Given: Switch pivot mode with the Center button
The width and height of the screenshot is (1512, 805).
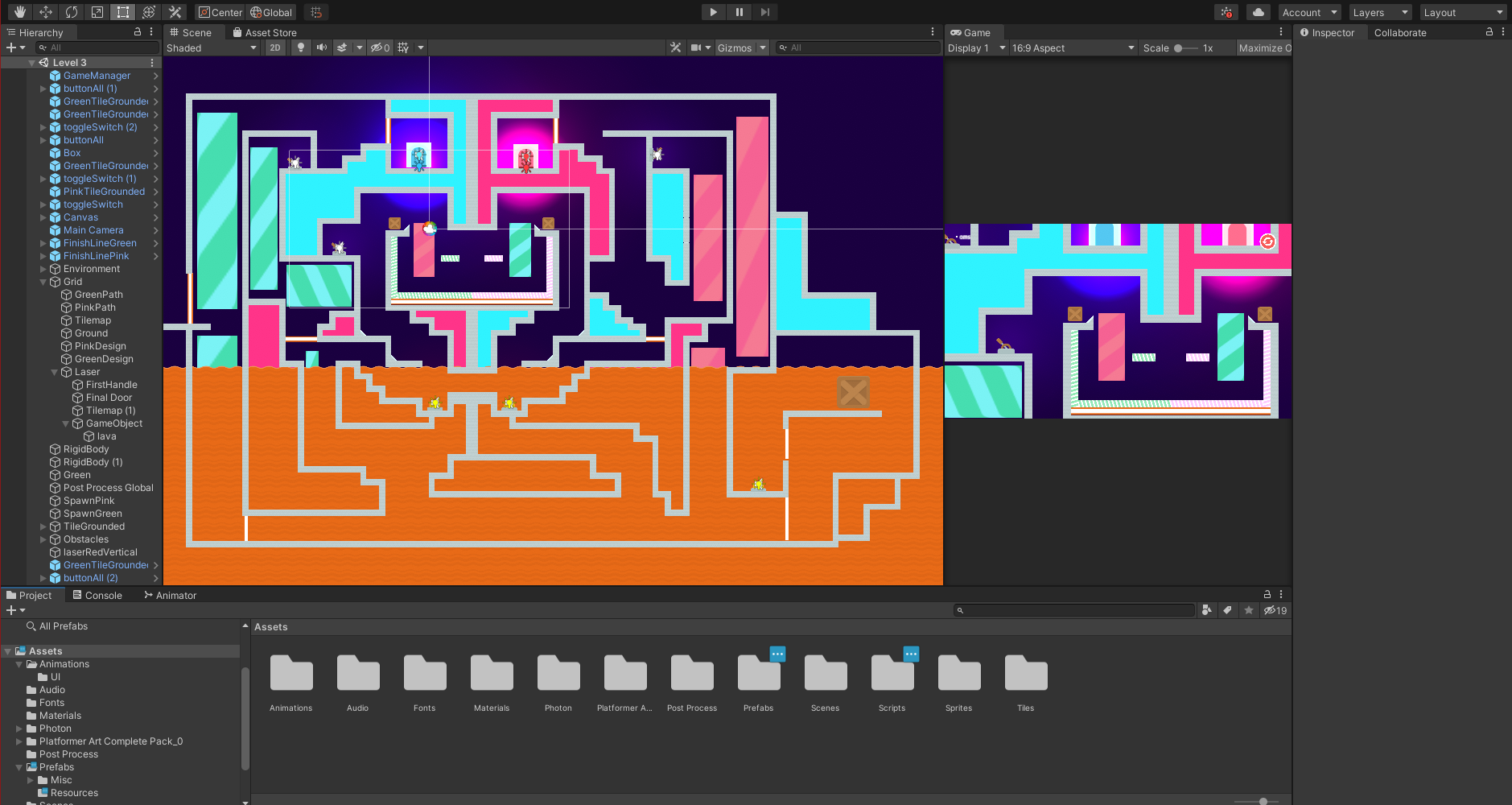Looking at the screenshot, I should pyautogui.click(x=220, y=12).
